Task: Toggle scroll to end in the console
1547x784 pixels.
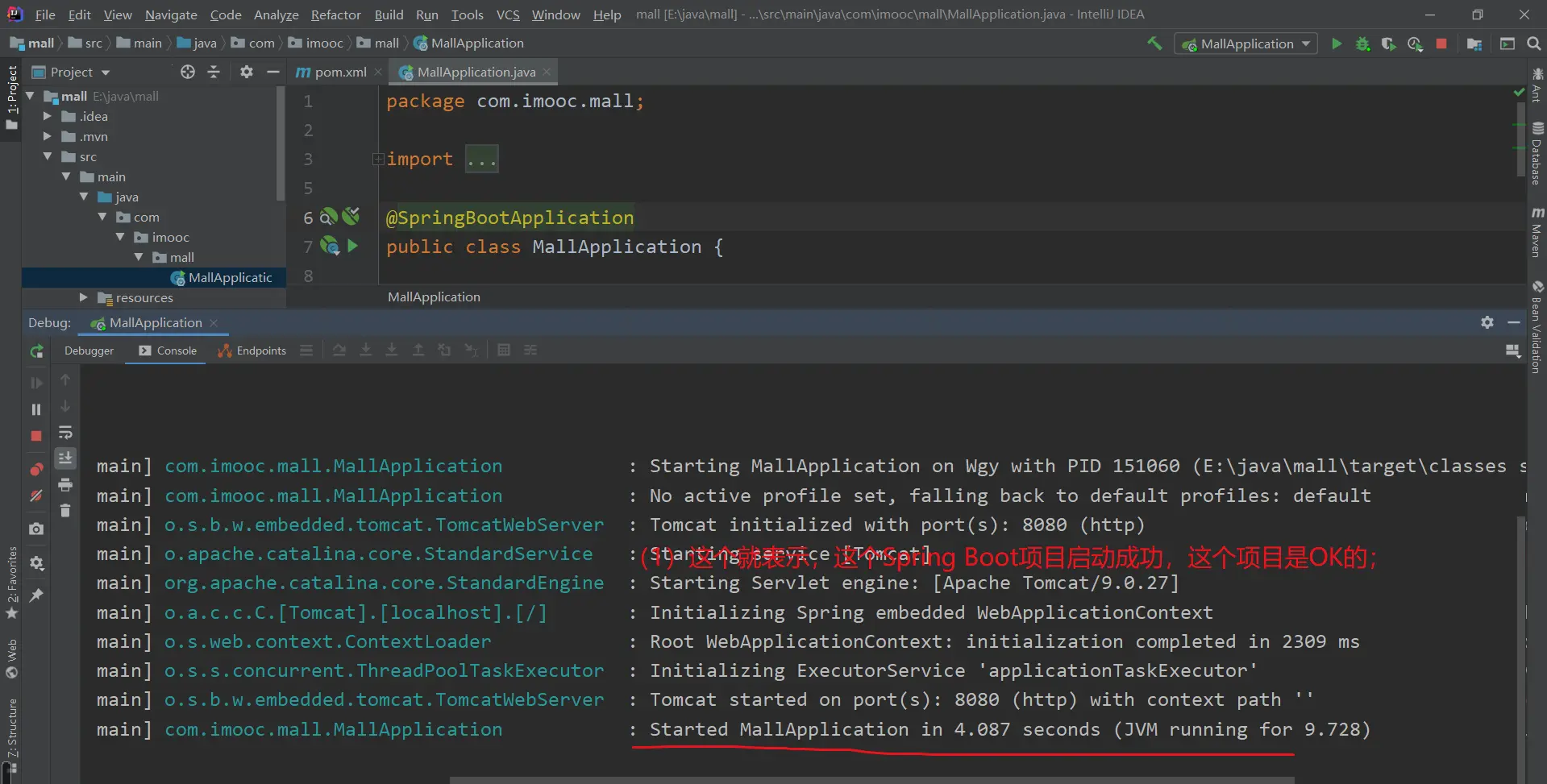Action: click(x=65, y=458)
